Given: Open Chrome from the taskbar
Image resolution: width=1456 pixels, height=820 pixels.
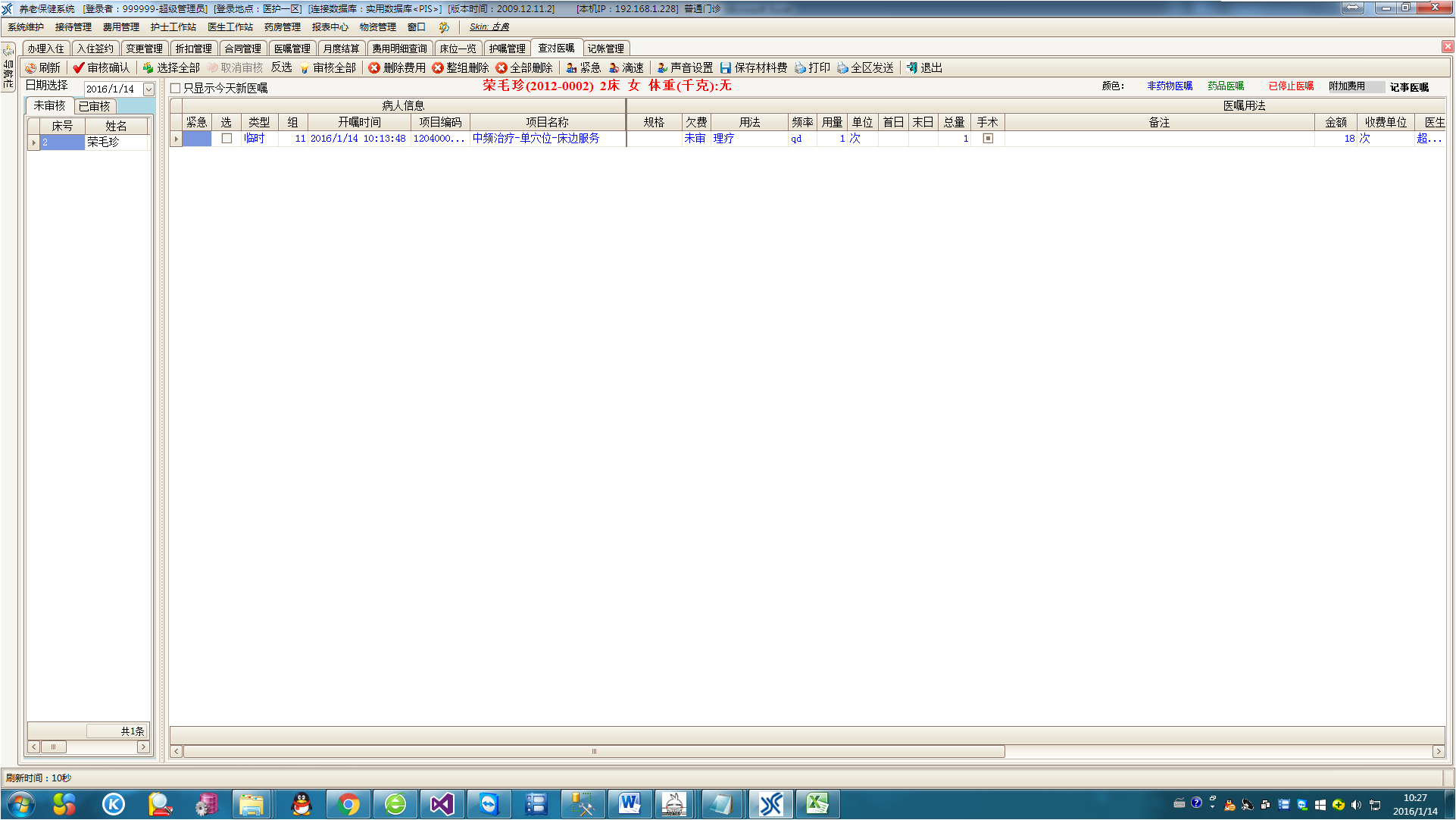Looking at the screenshot, I should point(348,804).
